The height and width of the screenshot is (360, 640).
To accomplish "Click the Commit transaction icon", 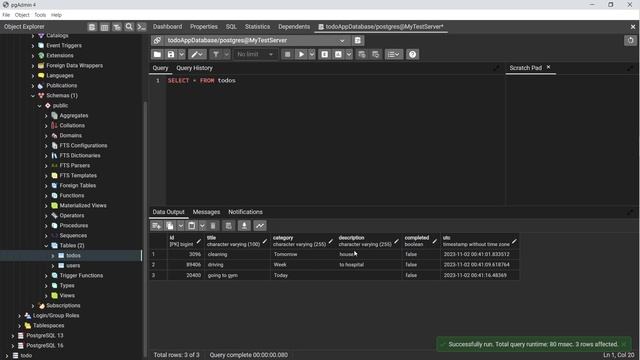I will 362,54.
